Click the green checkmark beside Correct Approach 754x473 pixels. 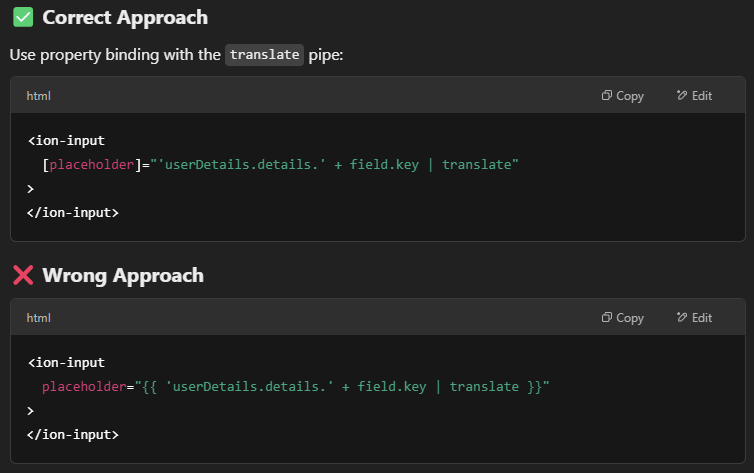point(22,17)
